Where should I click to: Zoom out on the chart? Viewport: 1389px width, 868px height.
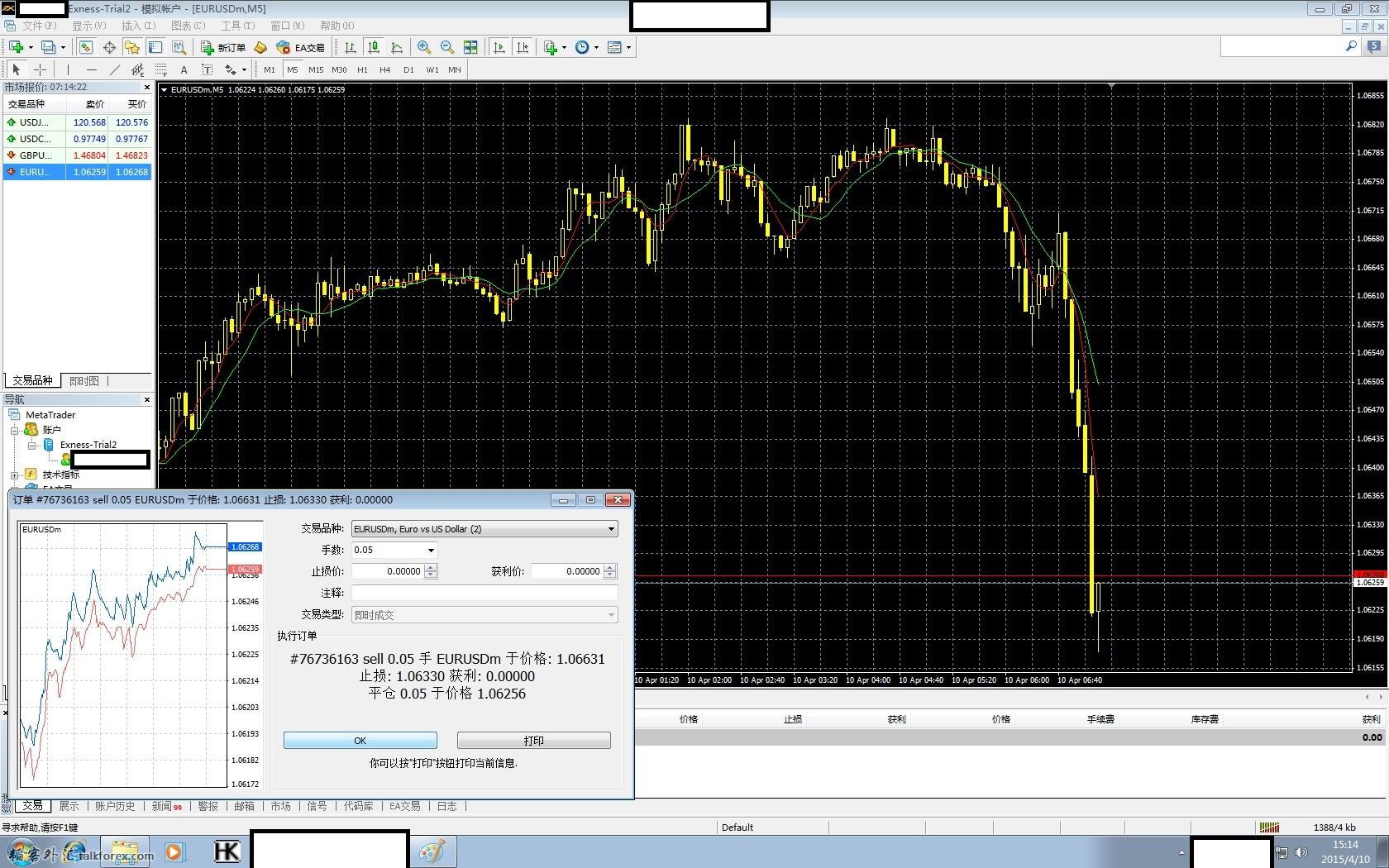tap(447, 47)
